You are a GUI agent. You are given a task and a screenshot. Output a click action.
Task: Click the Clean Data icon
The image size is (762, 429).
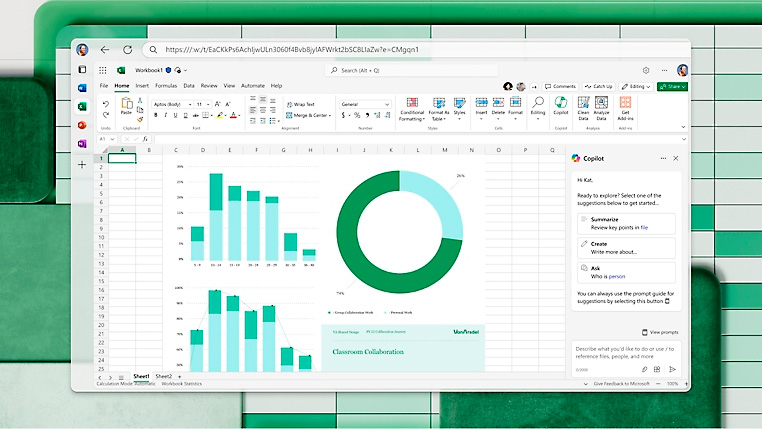(x=584, y=103)
